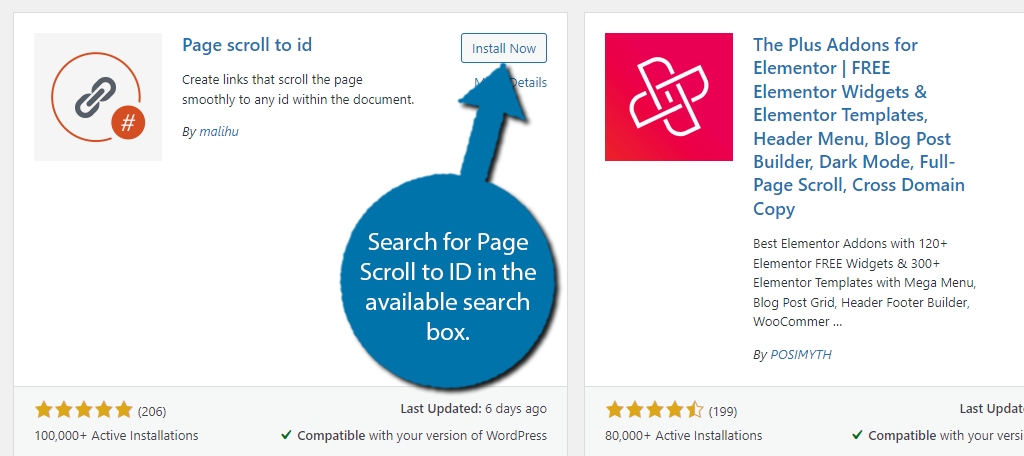
Task: Open the malihu author link
Action: 219,131
